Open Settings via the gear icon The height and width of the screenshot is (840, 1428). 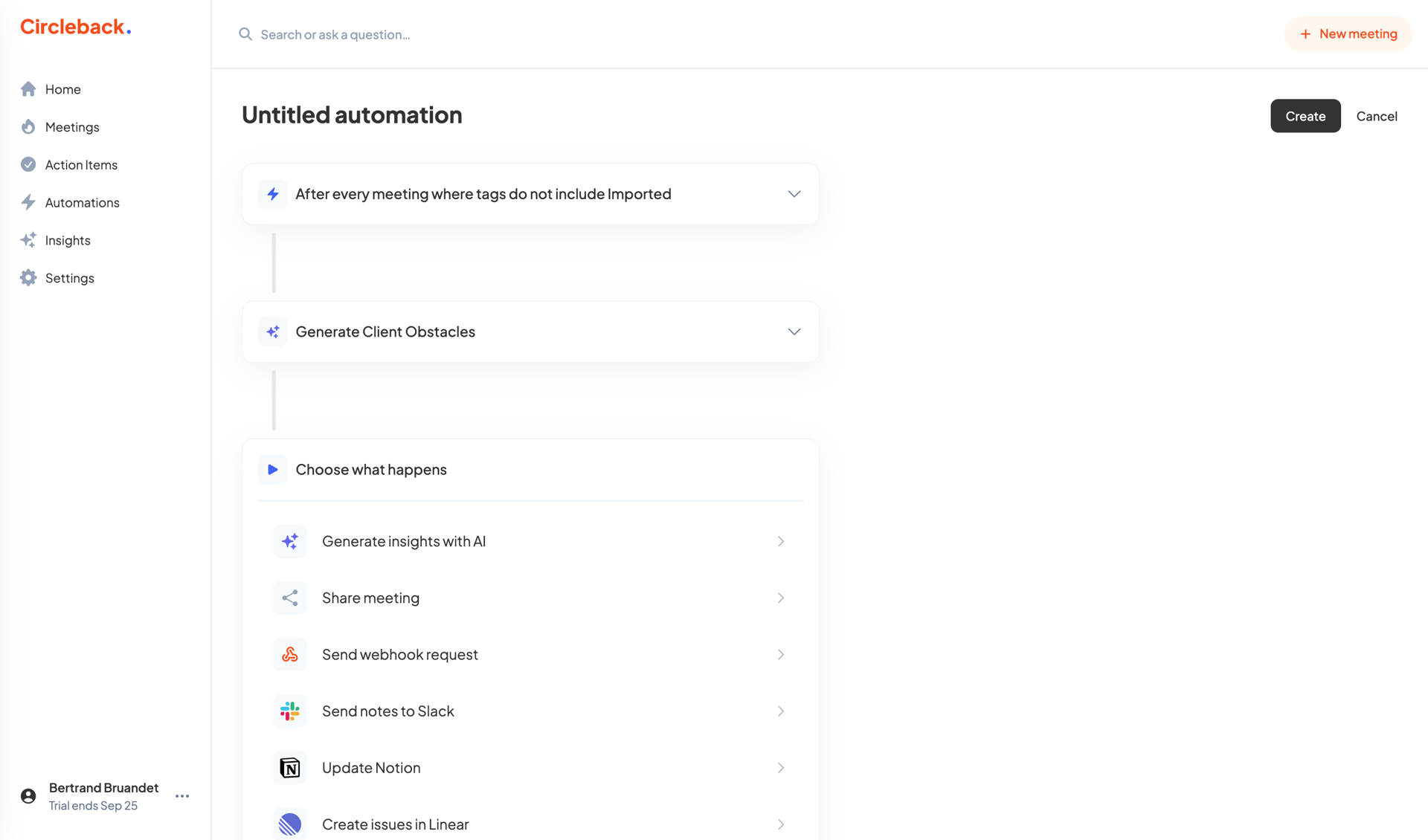tap(28, 277)
